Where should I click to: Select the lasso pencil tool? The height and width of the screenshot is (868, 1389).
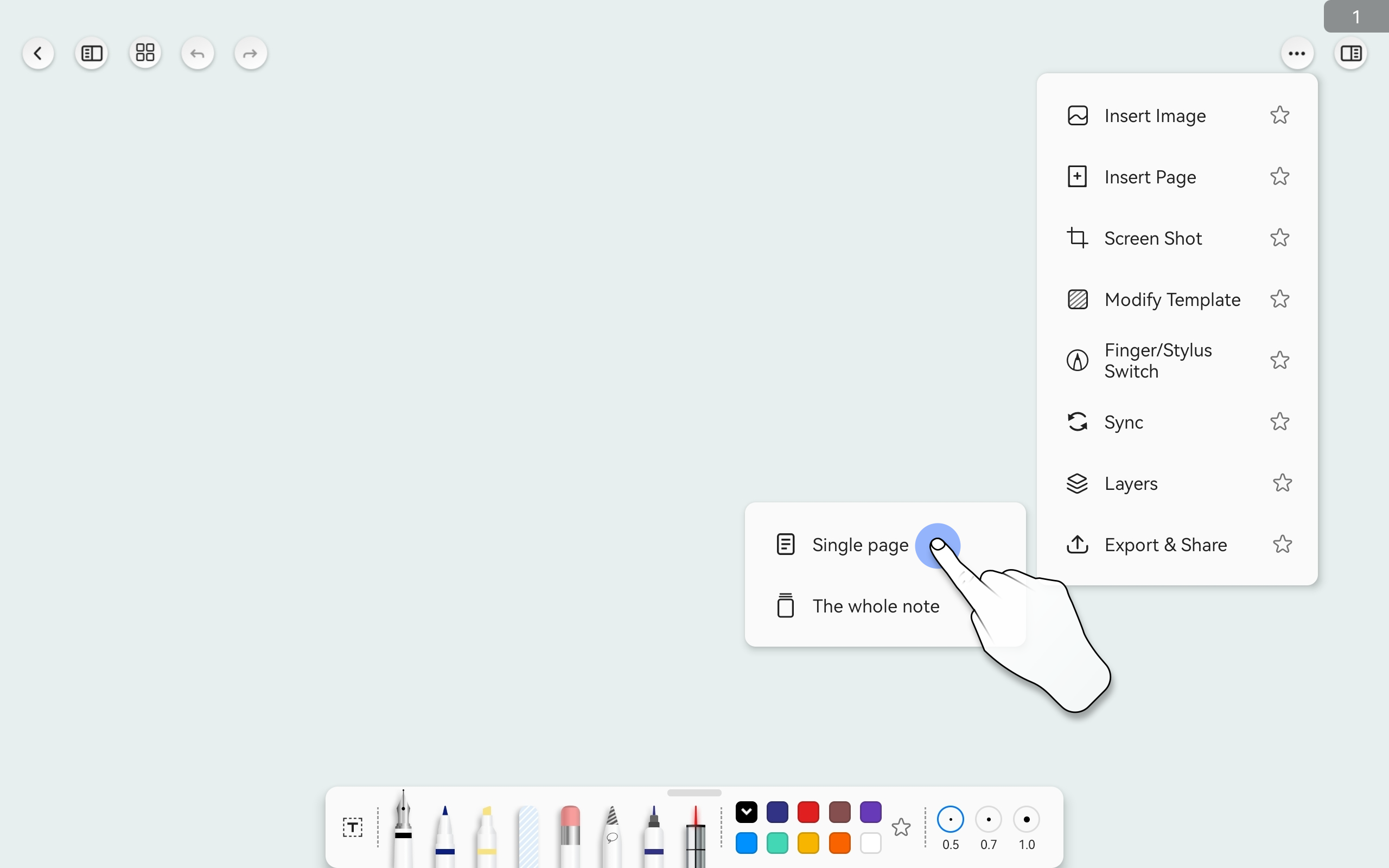[612, 835]
